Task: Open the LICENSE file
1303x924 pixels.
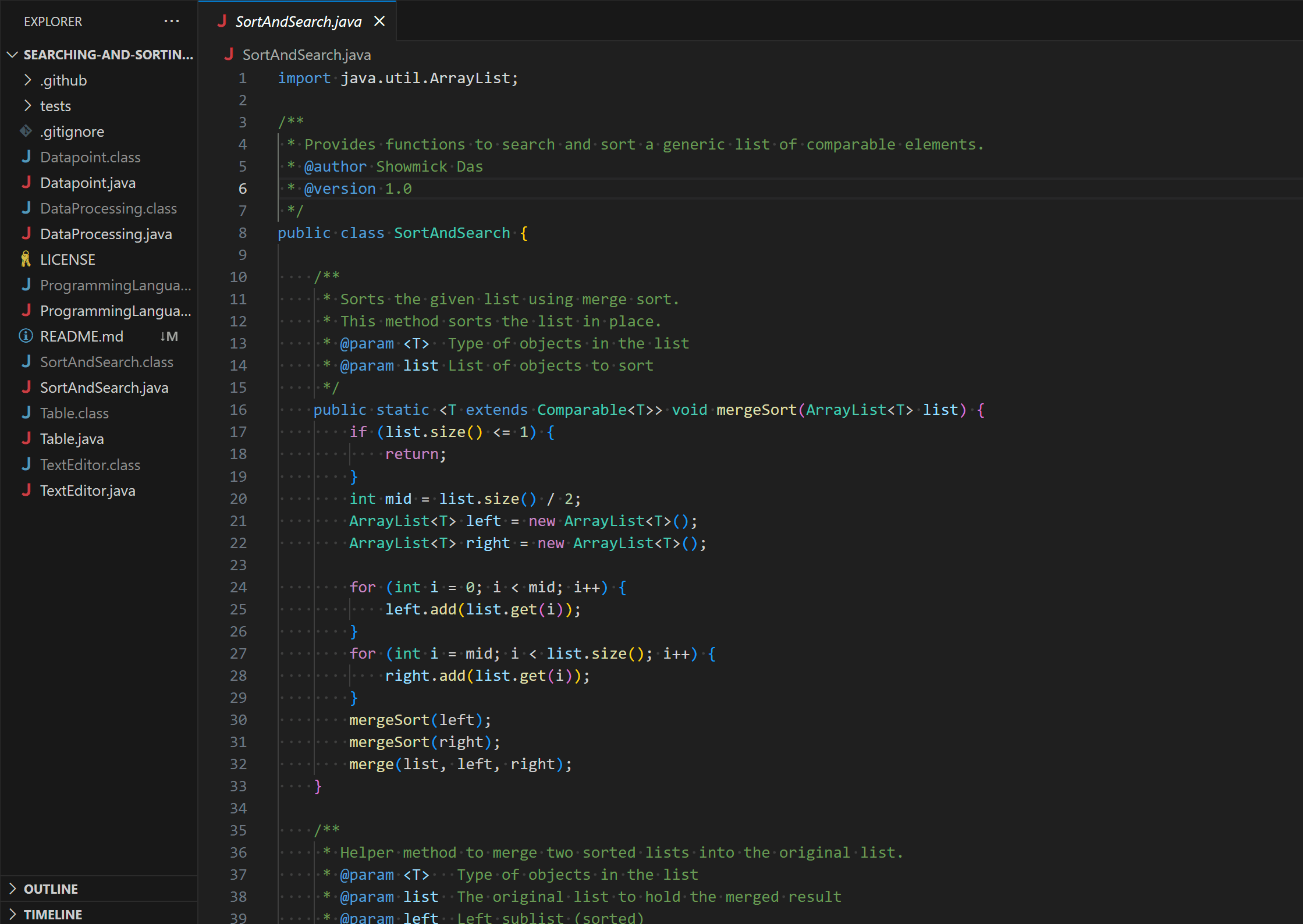Action: tap(68, 260)
